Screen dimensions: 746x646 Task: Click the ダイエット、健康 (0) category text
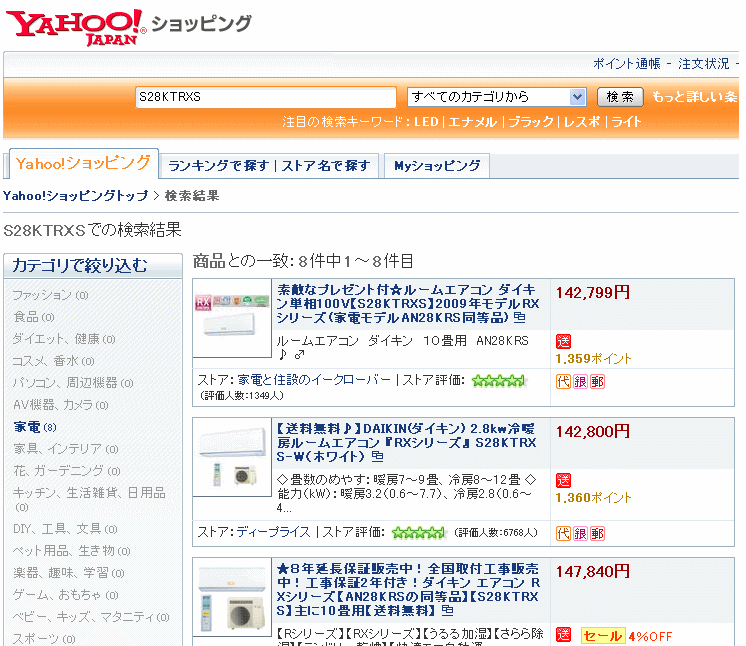pyautogui.click(x=64, y=339)
